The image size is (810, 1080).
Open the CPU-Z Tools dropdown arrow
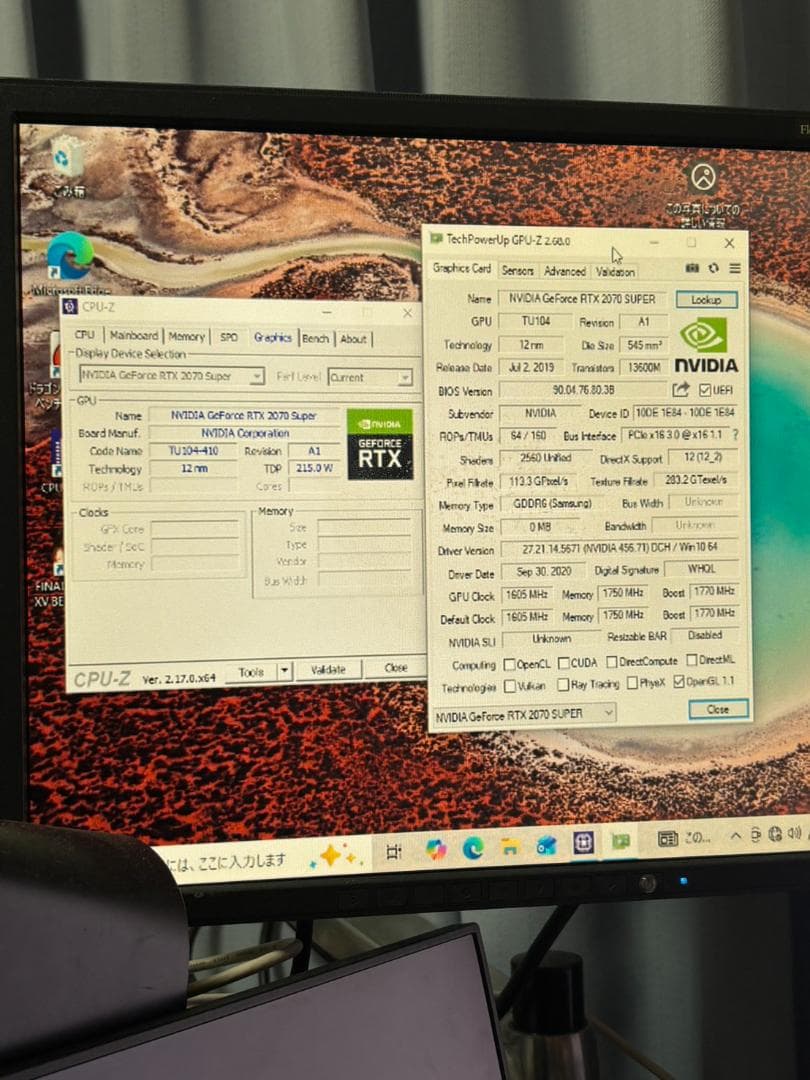point(285,671)
